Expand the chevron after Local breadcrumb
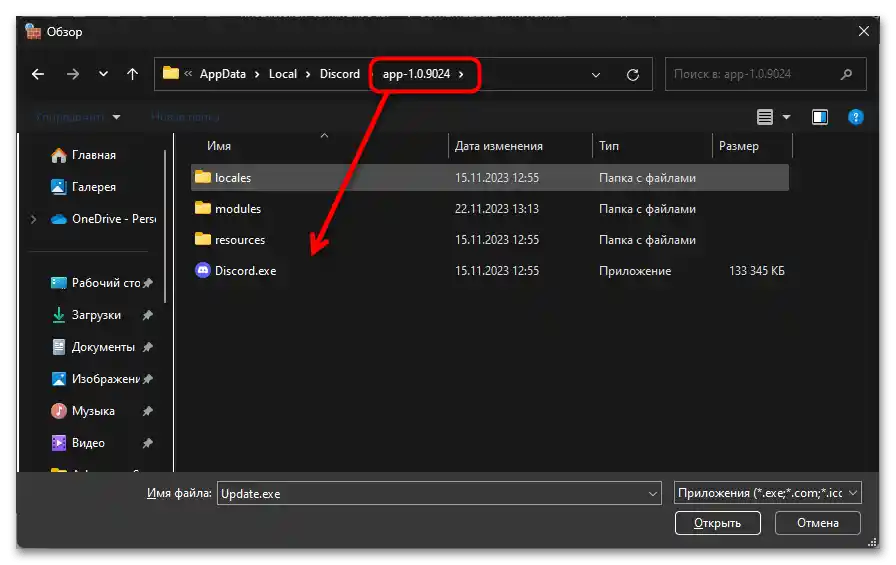Viewport: 896px width, 565px height. 308,75
